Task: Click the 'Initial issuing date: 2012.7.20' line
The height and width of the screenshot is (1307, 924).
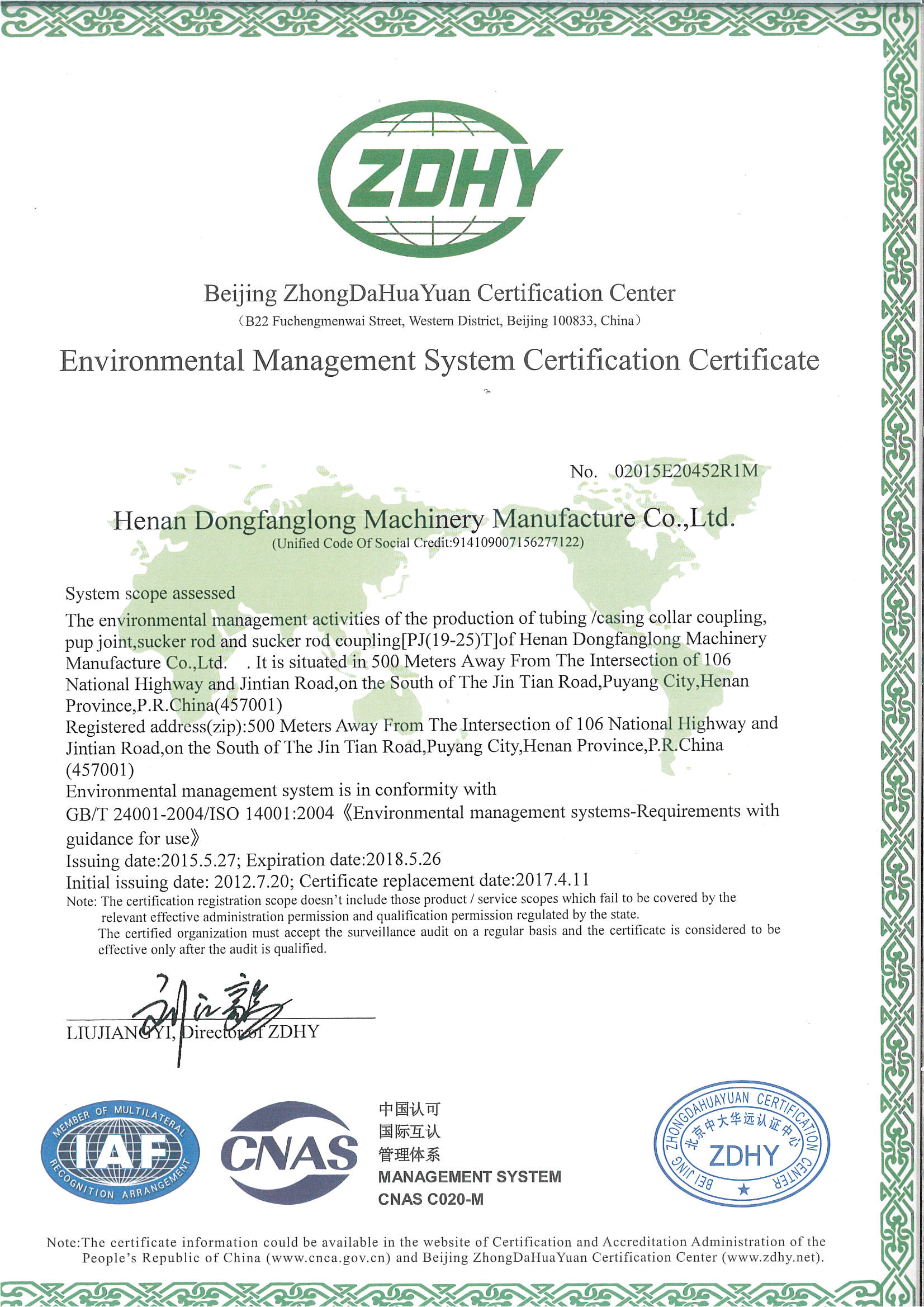Action: tap(328, 881)
